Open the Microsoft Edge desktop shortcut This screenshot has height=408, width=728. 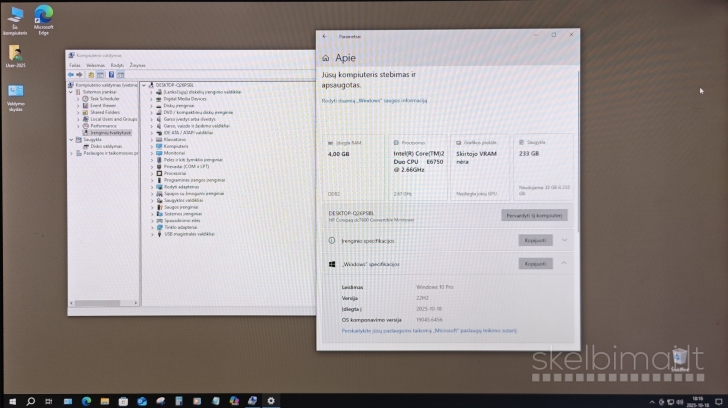coord(43,16)
